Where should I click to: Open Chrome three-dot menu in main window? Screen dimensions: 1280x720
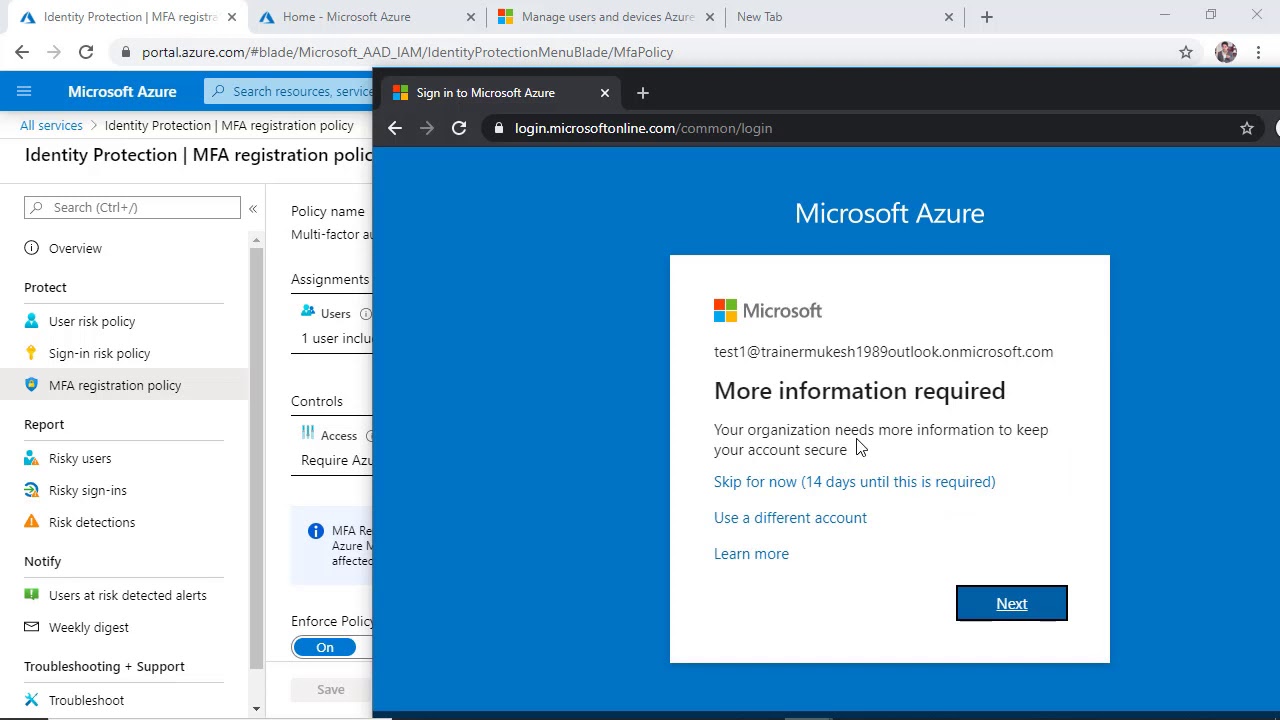[x=1259, y=52]
